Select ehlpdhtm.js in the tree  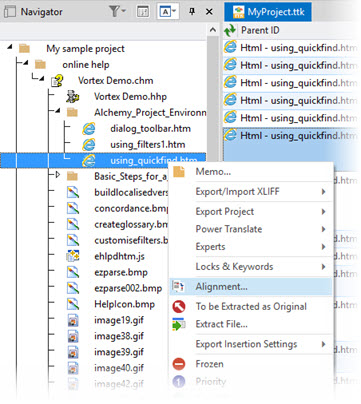(119, 256)
